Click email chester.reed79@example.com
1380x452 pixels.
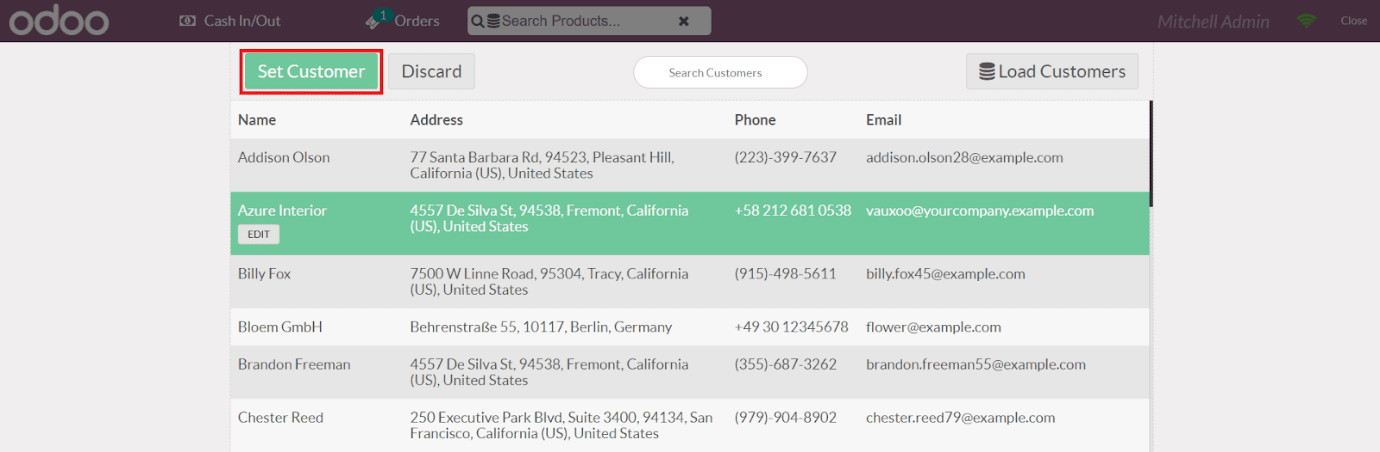pyautogui.click(x=961, y=417)
